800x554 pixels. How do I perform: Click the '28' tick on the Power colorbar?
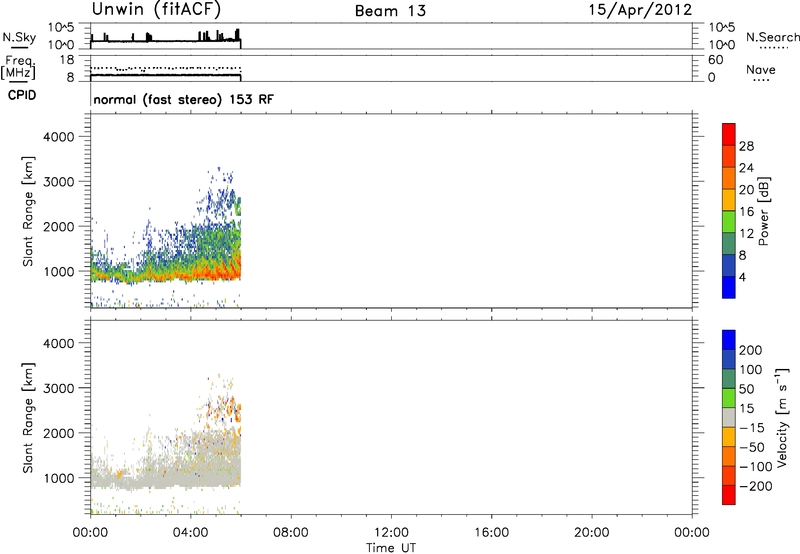tap(746, 146)
